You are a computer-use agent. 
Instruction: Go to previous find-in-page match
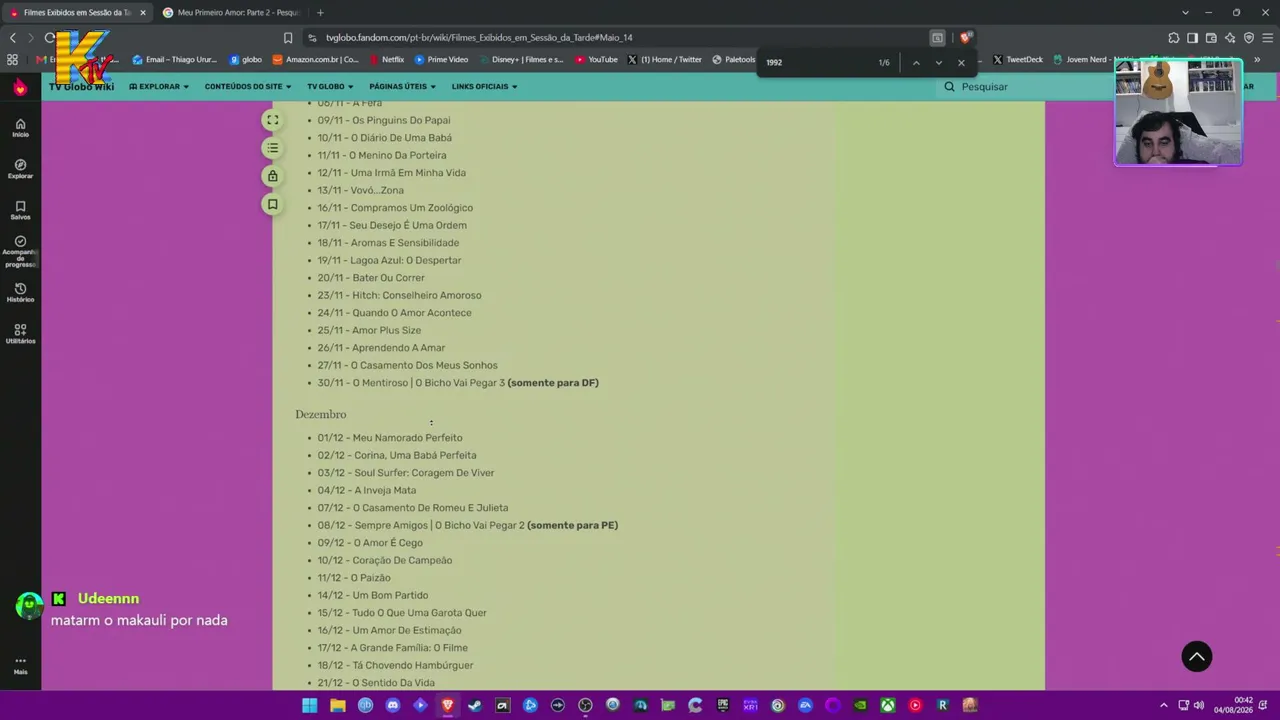point(915,62)
